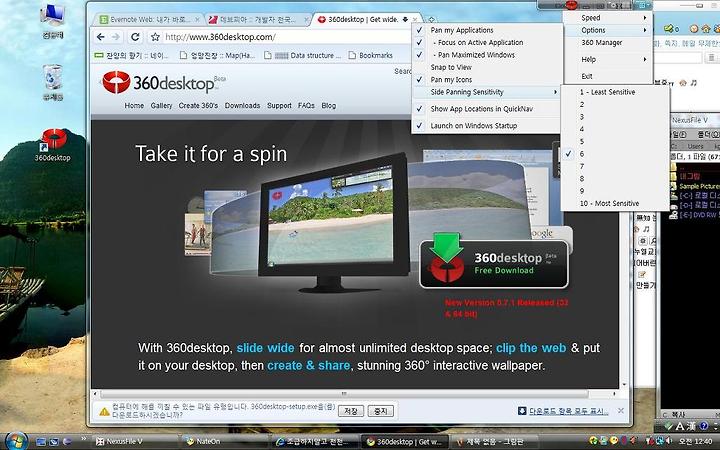Click the red 360desktop icon on QuickNav bar
Screen dimensions: 720x450
571,5
